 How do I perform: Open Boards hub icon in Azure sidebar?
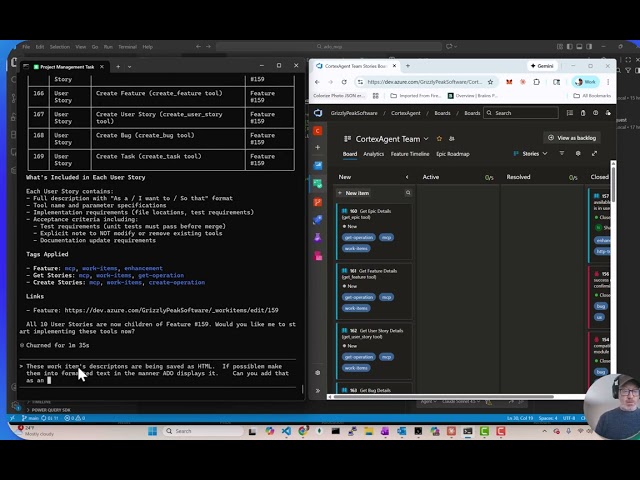(318, 184)
